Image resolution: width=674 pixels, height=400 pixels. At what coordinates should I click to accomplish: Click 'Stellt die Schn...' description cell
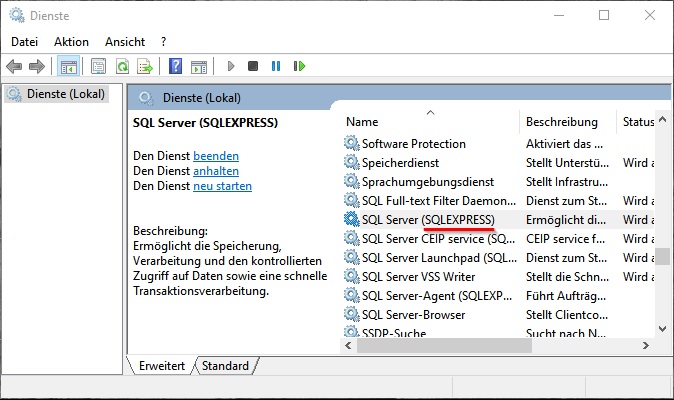click(567, 276)
